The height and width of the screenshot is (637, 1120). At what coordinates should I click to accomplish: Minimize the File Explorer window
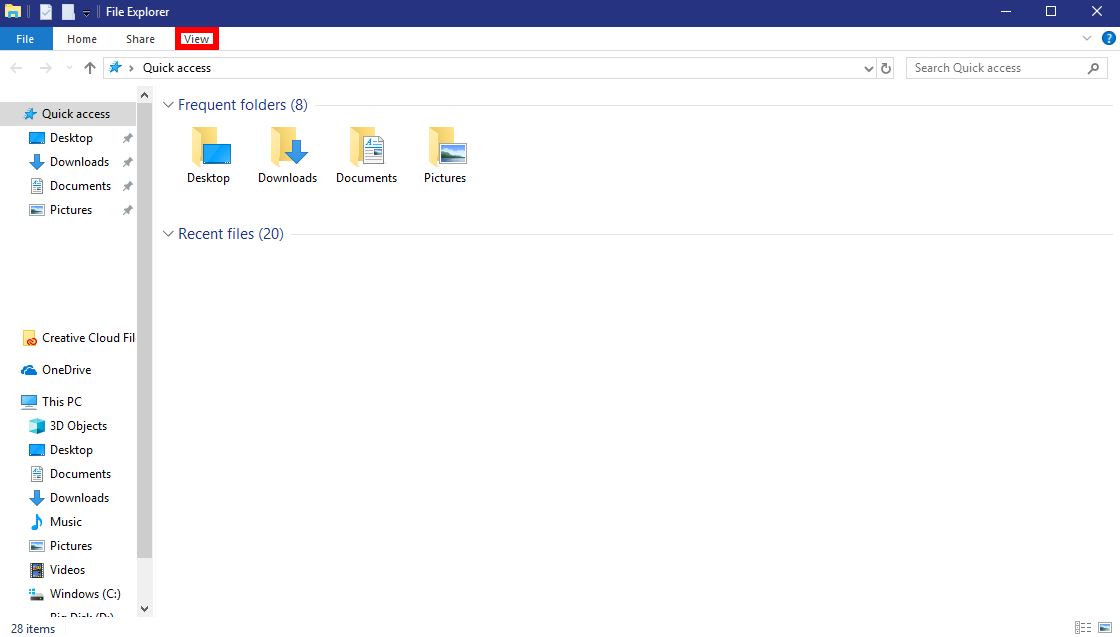[1006, 11]
